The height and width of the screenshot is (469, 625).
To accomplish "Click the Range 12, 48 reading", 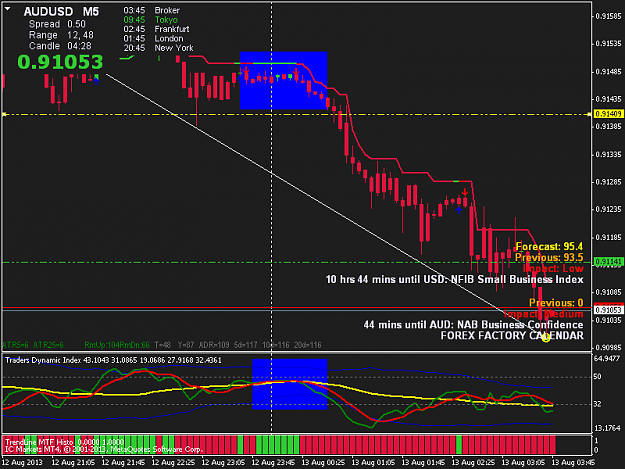I will click(61, 35).
